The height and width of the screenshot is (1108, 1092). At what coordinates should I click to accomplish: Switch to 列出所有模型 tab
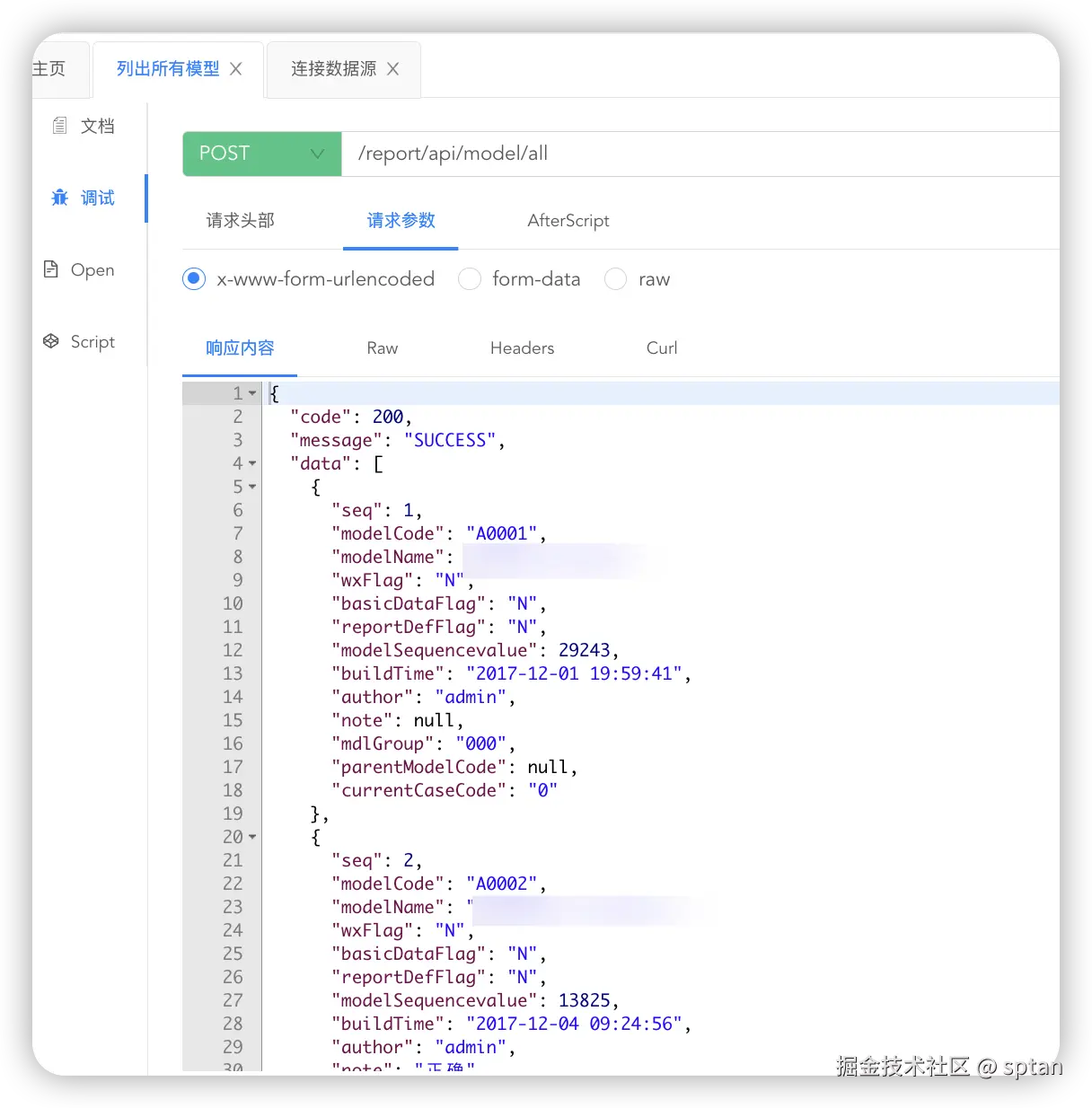click(x=168, y=69)
